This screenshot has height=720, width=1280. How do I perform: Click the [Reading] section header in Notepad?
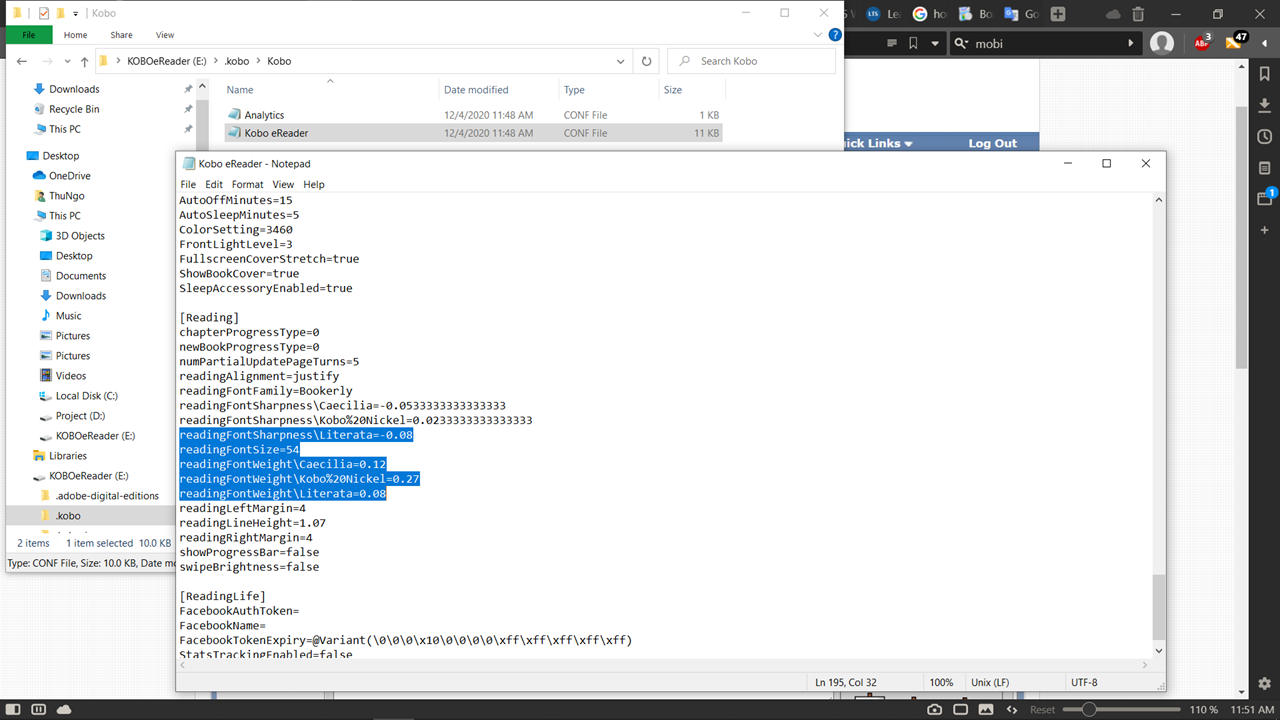coord(209,318)
